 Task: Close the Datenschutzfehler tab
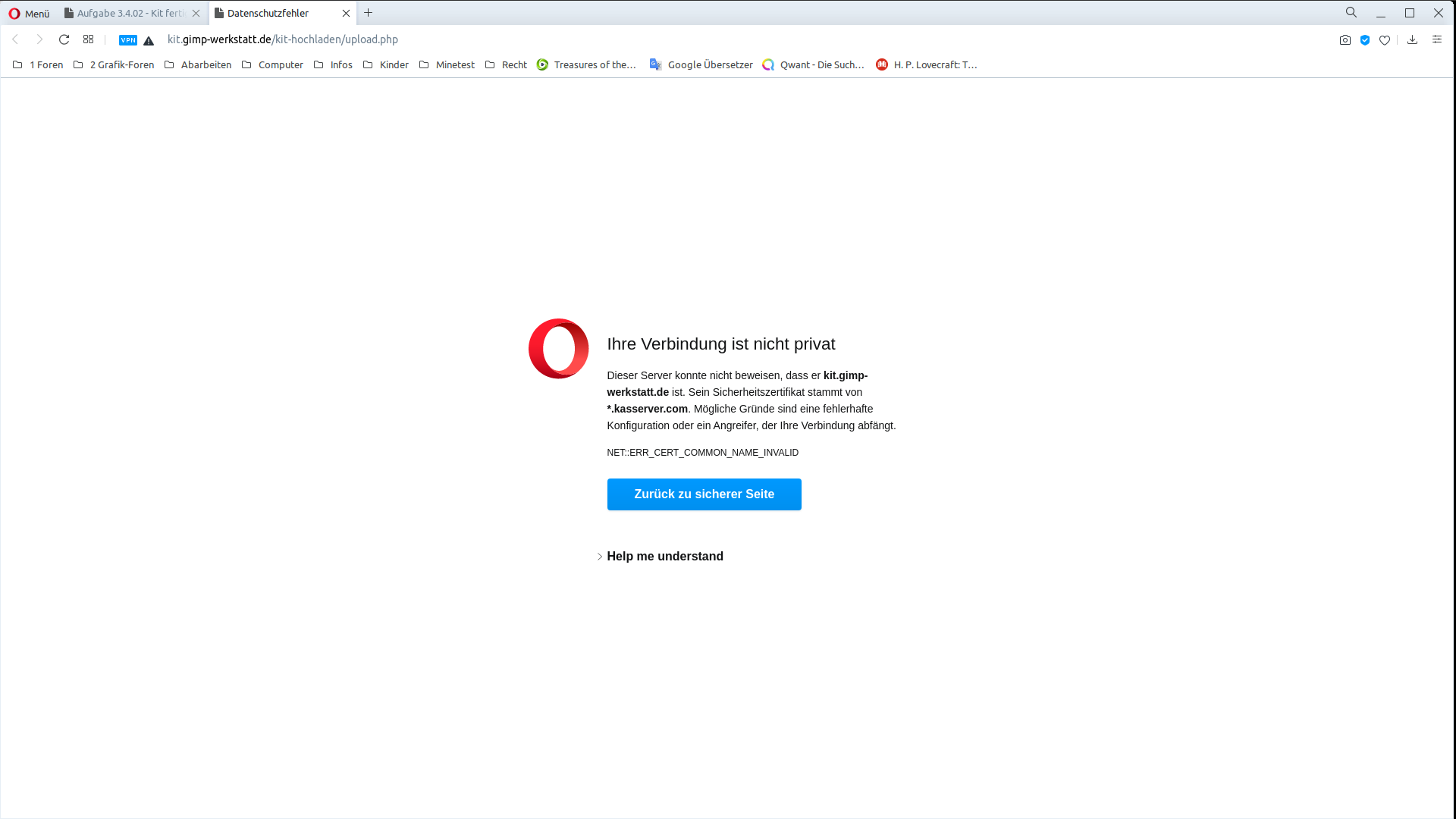(346, 14)
